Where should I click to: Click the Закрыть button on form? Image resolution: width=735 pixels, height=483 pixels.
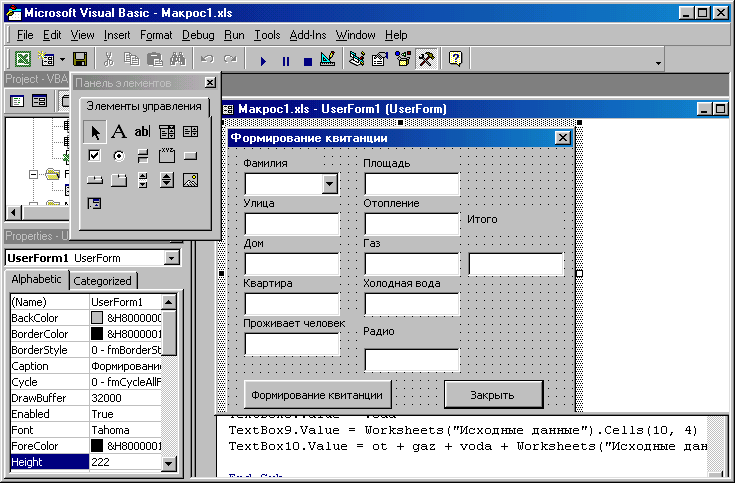[493, 395]
